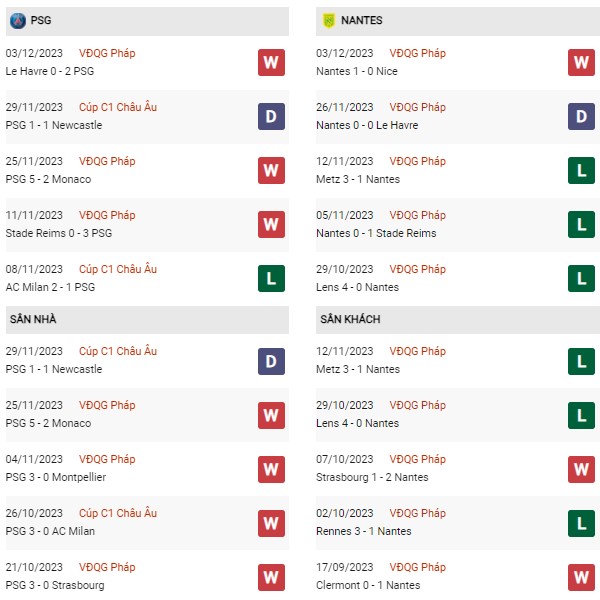Image resolution: width=600 pixels, height=600 pixels.
Task: Click L badge for AC Milan 2-1 PSG
Action: (x=271, y=278)
